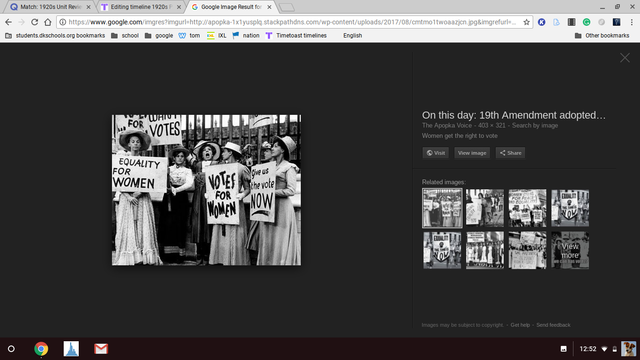Open the blue tower app on the shelf
The image size is (640, 360).
coord(71,349)
